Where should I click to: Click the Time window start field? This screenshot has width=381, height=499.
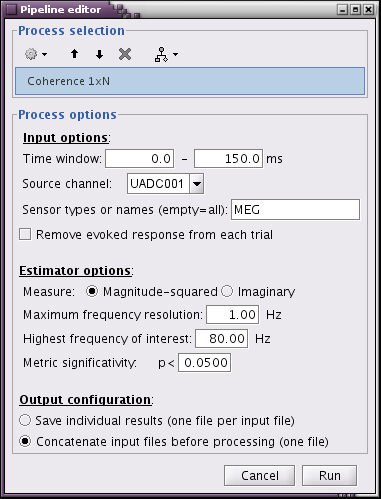click(x=140, y=159)
